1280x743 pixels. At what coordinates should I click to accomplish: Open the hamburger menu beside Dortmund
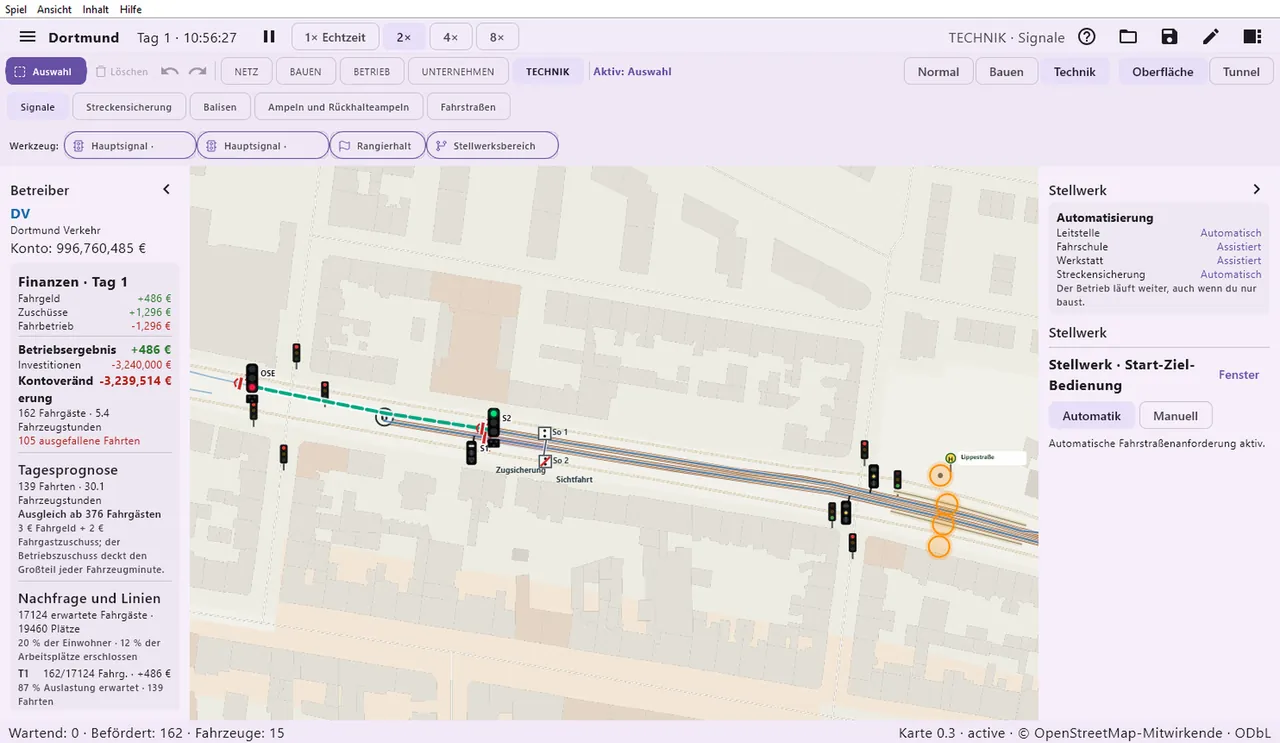28,37
